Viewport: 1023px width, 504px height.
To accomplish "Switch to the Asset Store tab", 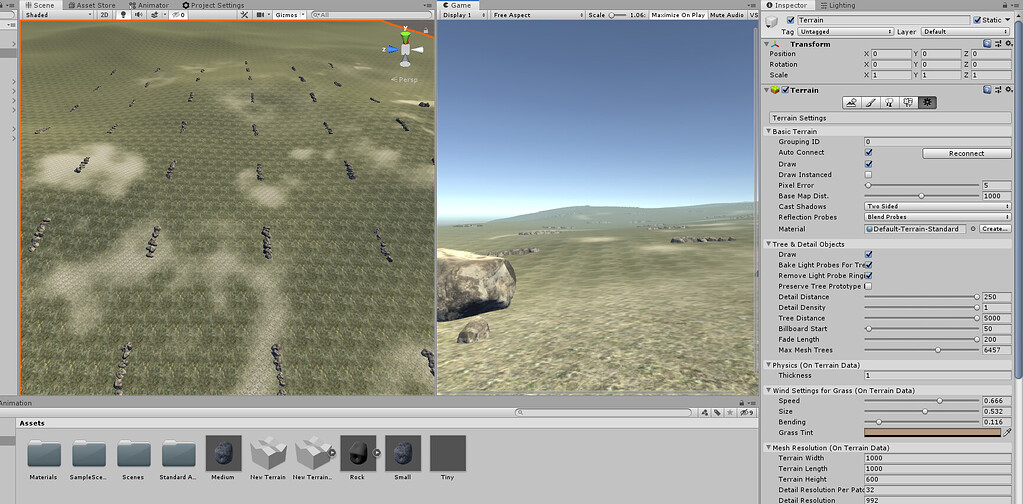I will click(x=91, y=5).
